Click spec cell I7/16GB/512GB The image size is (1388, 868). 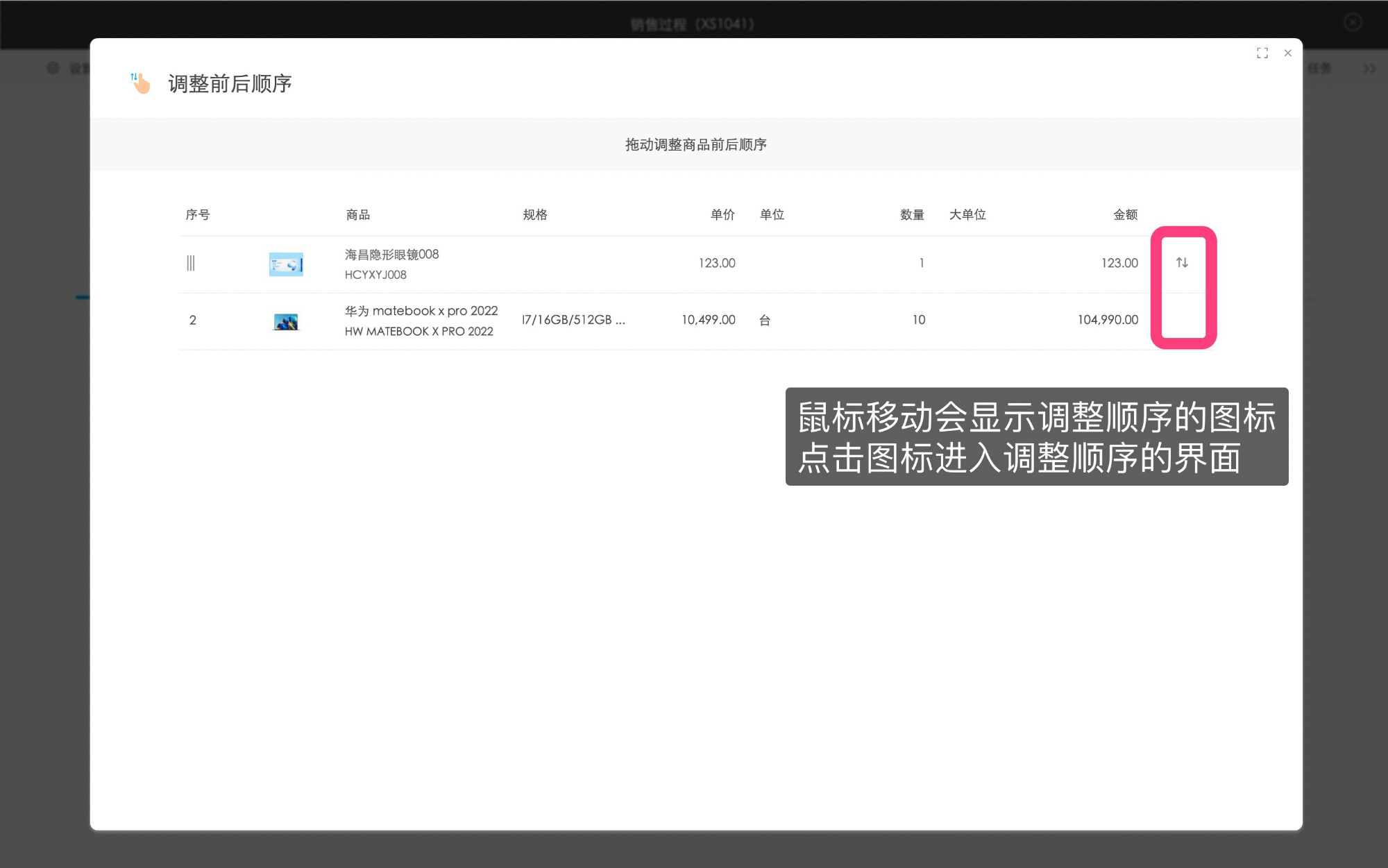tap(573, 320)
